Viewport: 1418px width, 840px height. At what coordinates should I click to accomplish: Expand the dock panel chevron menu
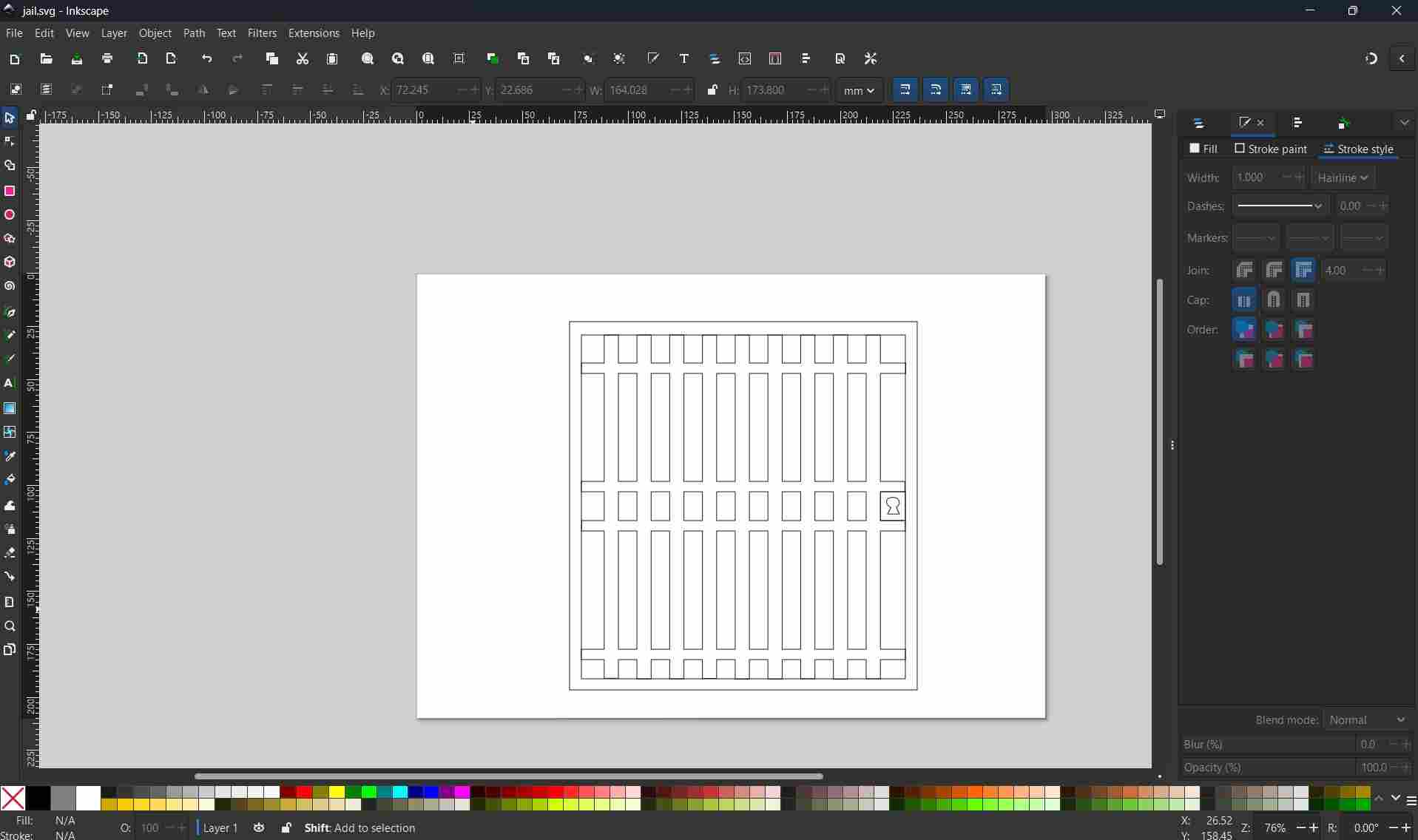tap(1404, 123)
